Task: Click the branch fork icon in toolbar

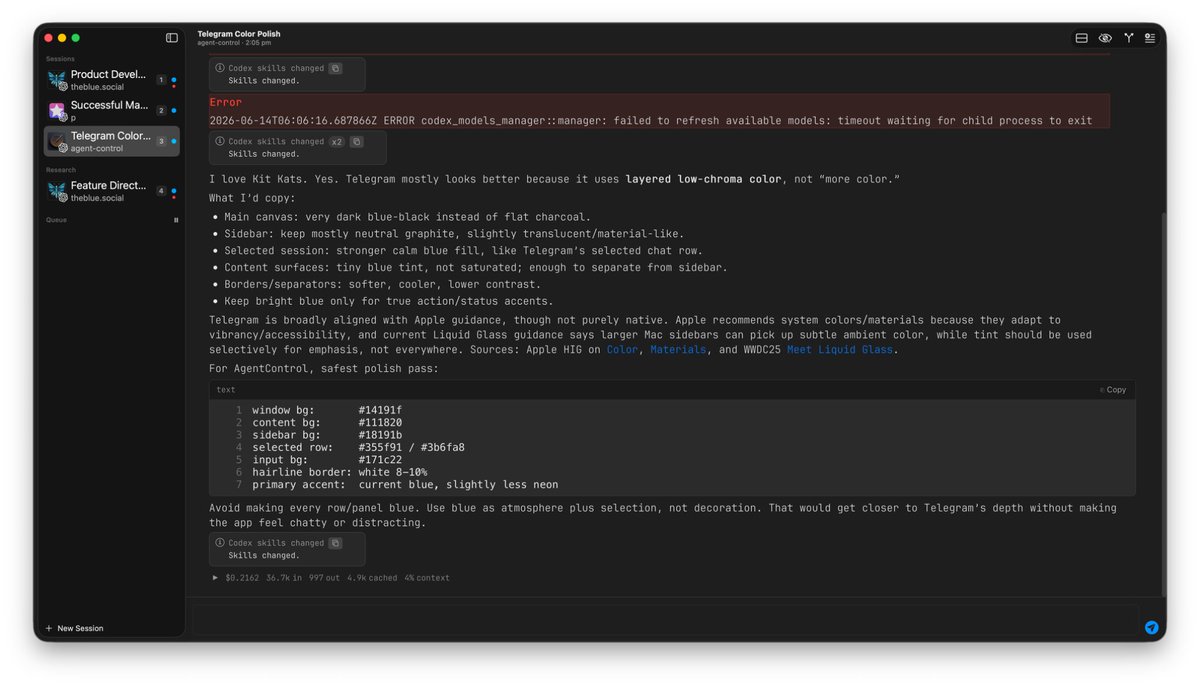Action: (1128, 38)
